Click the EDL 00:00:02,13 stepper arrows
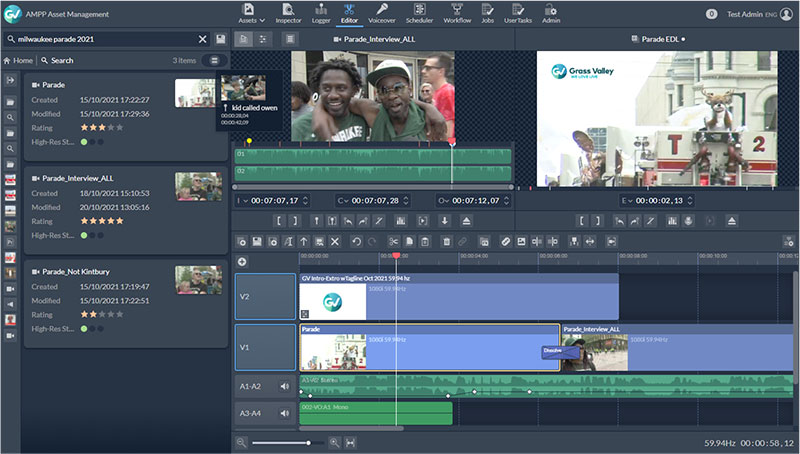The image size is (800, 454). tap(690, 201)
